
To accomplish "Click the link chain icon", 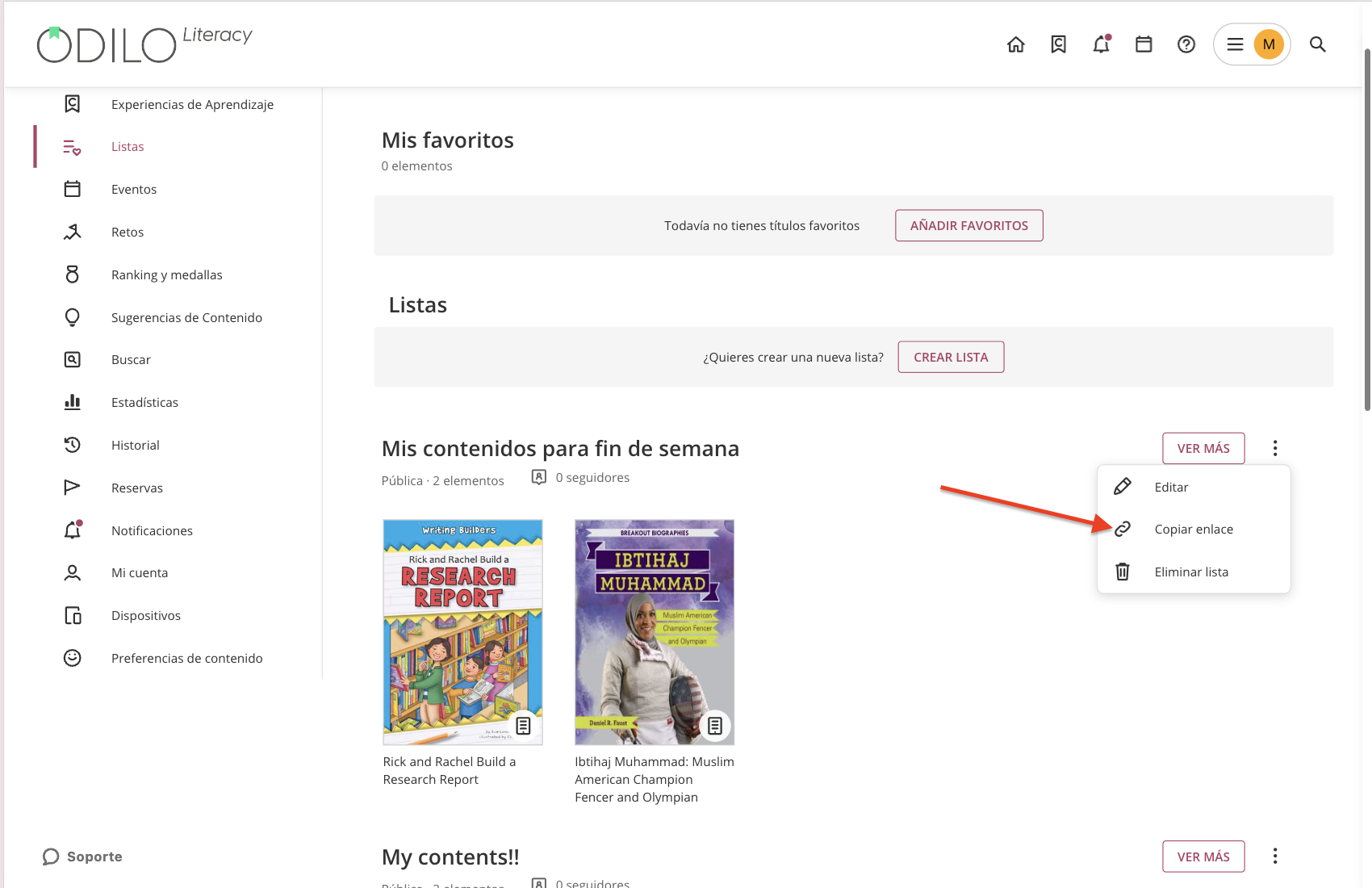I will (x=1123, y=529).
